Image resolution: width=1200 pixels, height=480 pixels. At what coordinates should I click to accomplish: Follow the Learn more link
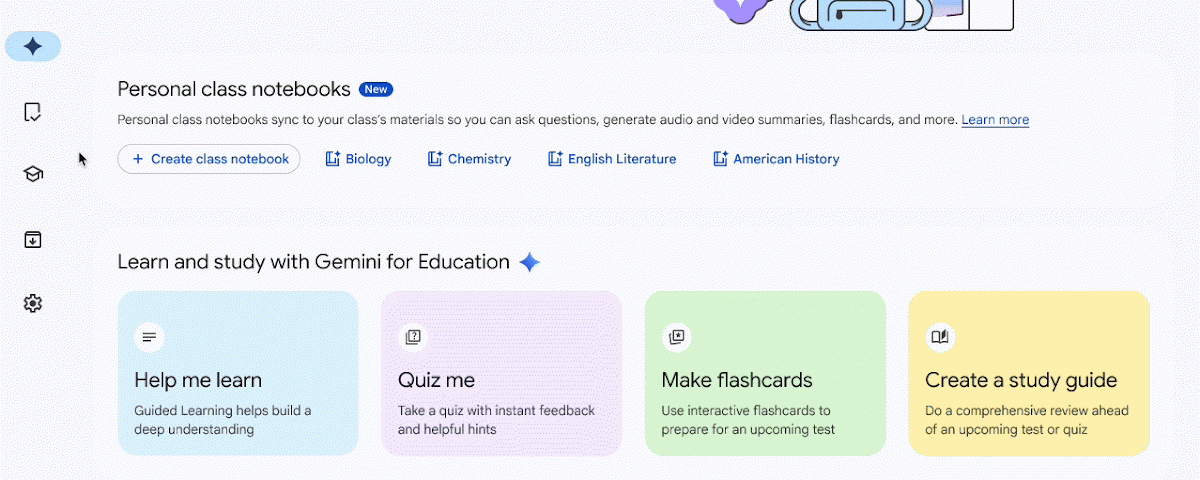tap(995, 120)
